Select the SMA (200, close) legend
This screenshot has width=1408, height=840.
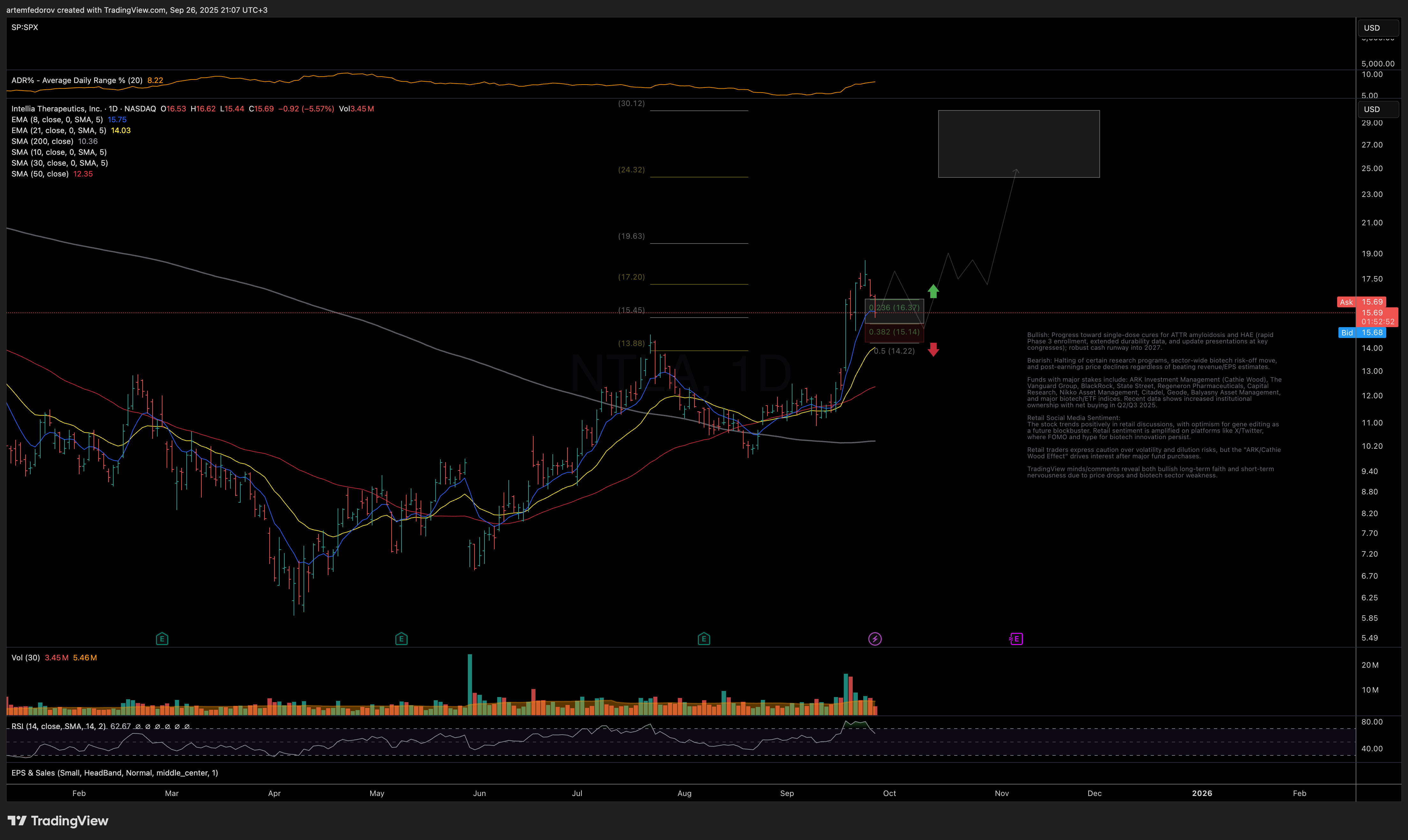click(x=42, y=141)
